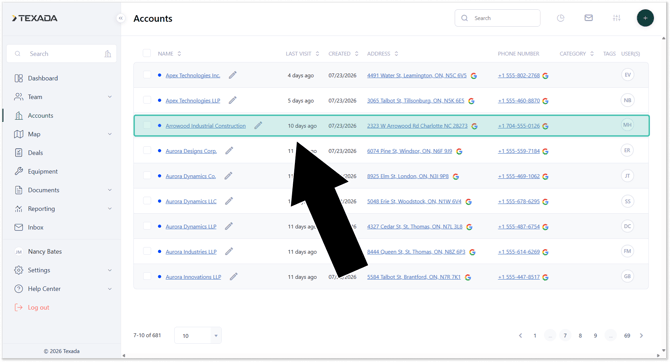This screenshot has height=362, width=670.
Task: Edit Aurora Dynamics LLC with pencil icon
Action: pos(229,201)
